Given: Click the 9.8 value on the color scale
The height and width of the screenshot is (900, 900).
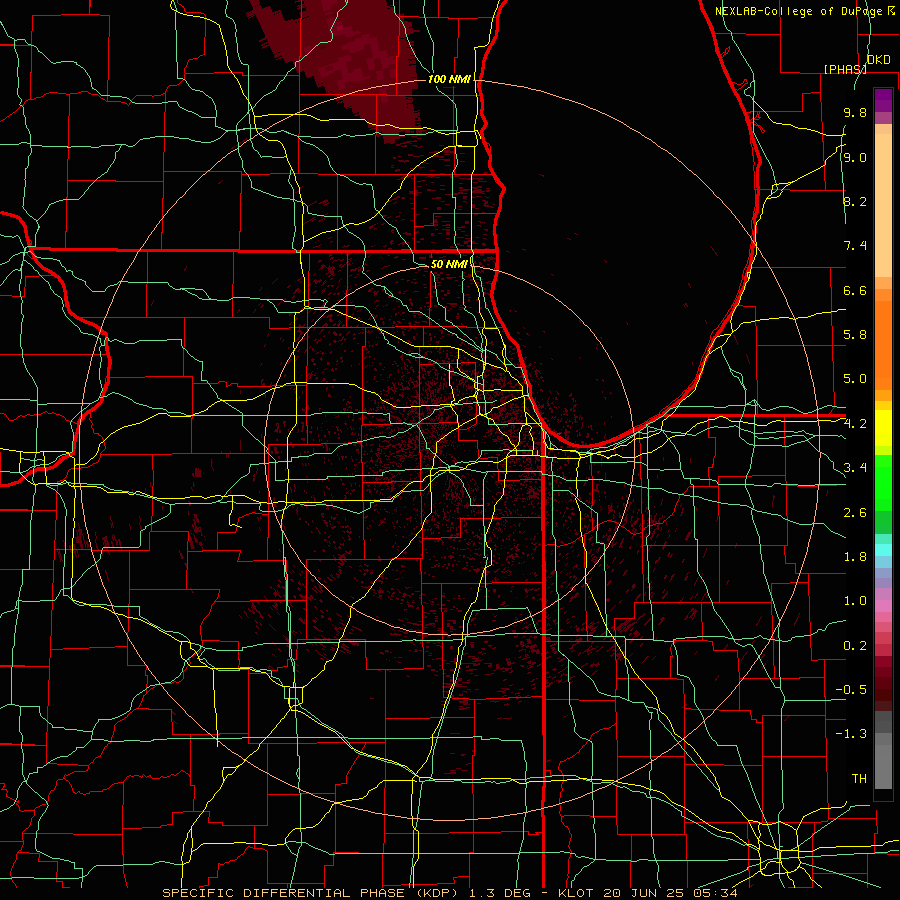Looking at the screenshot, I should (x=855, y=112).
